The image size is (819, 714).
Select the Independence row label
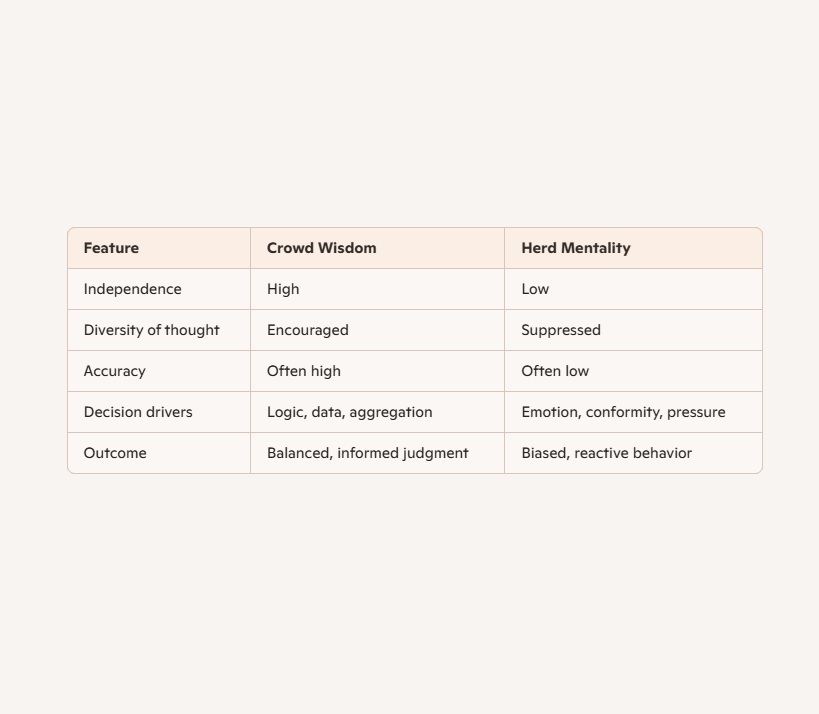coord(132,289)
